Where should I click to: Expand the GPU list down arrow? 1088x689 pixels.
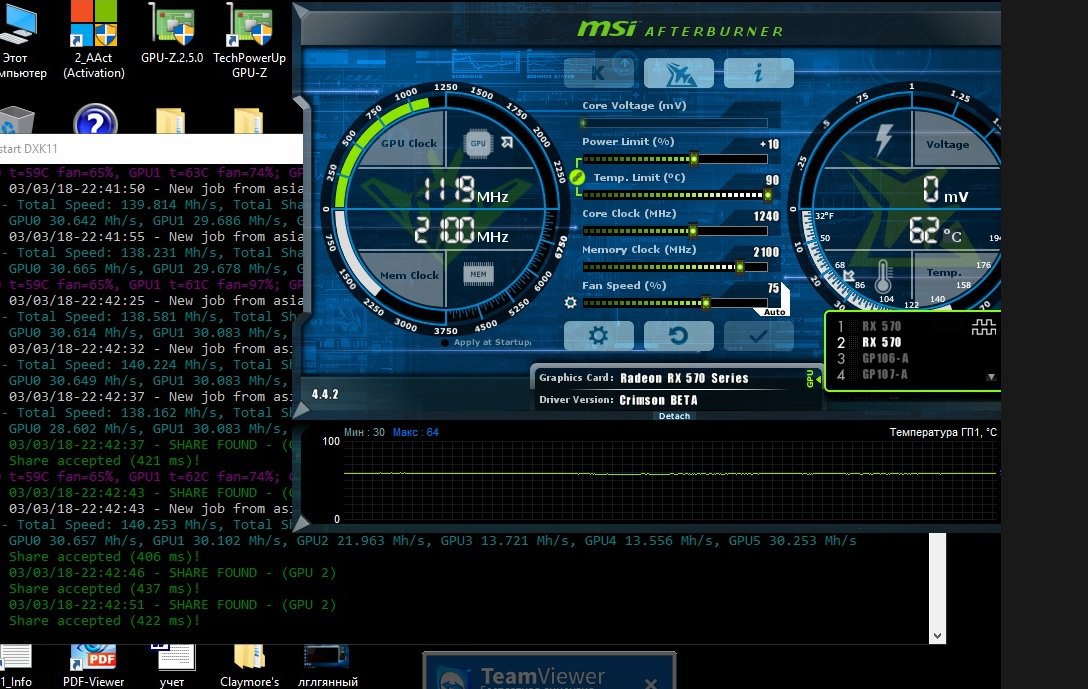pos(990,377)
